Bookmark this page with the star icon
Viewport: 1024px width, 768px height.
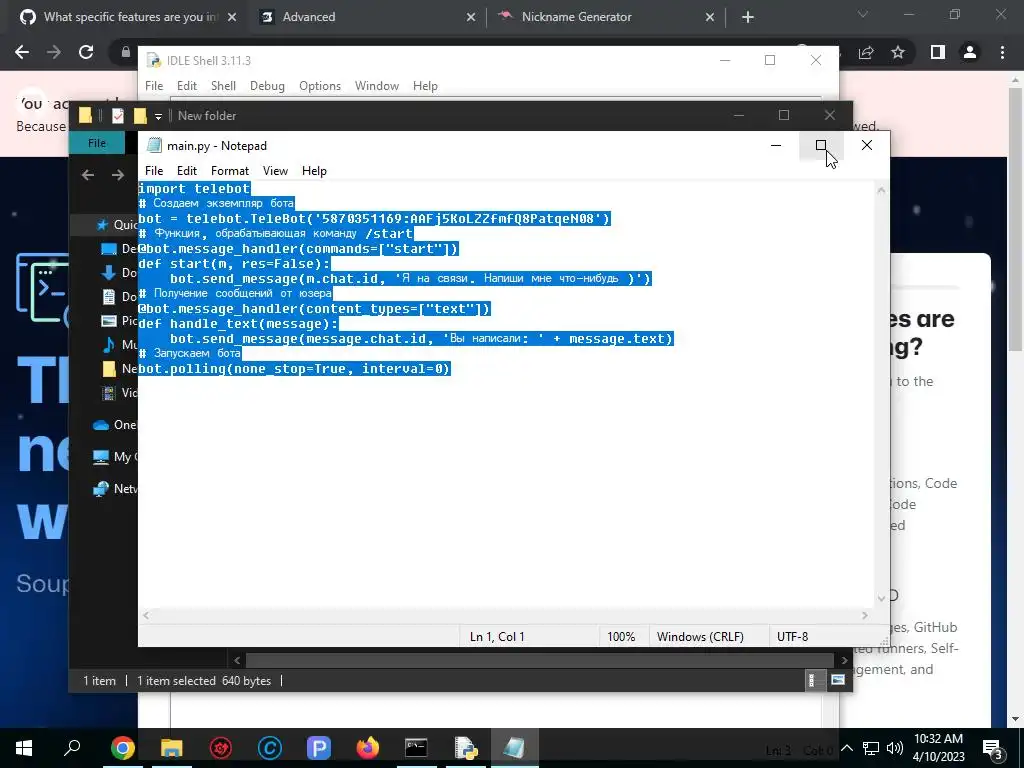click(x=898, y=52)
